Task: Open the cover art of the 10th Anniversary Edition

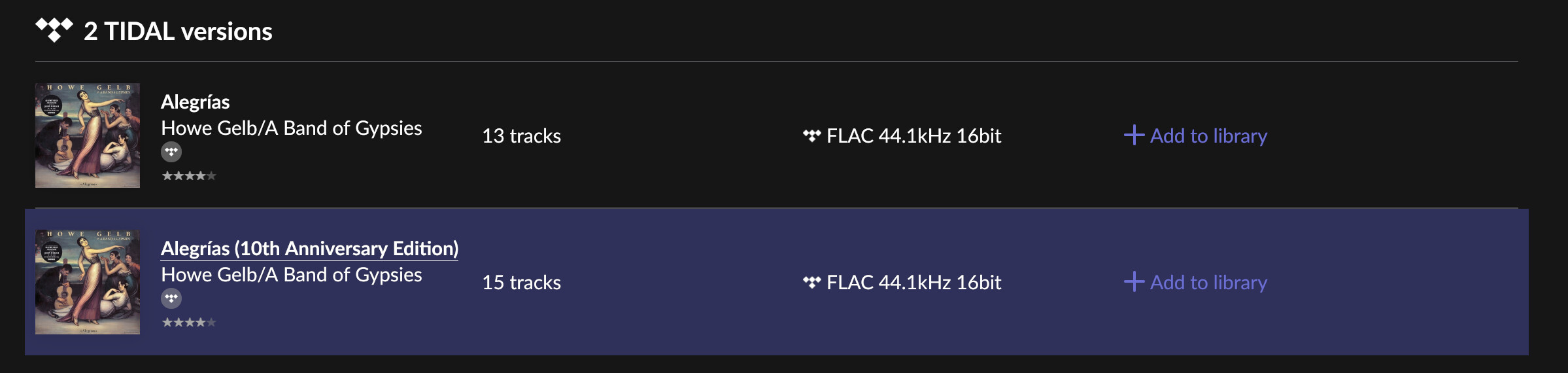Action: [x=88, y=282]
